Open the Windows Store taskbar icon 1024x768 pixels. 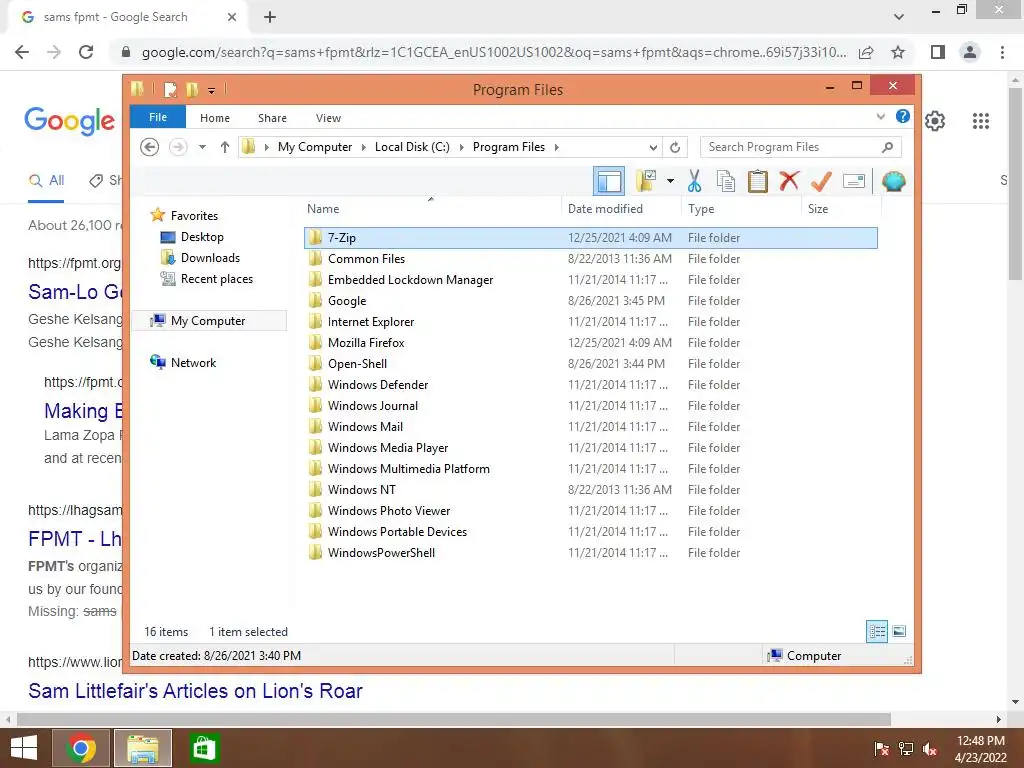204,748
